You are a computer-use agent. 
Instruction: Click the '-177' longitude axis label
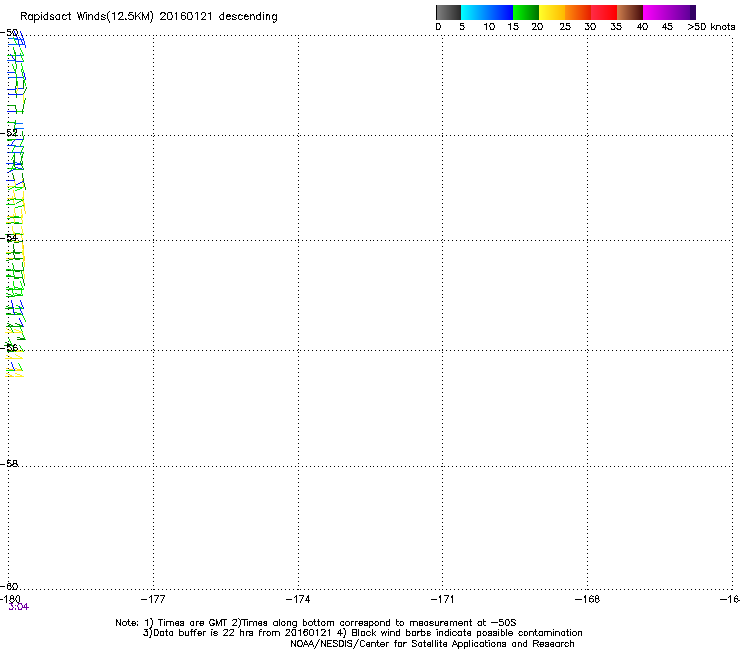pos(153,599)
